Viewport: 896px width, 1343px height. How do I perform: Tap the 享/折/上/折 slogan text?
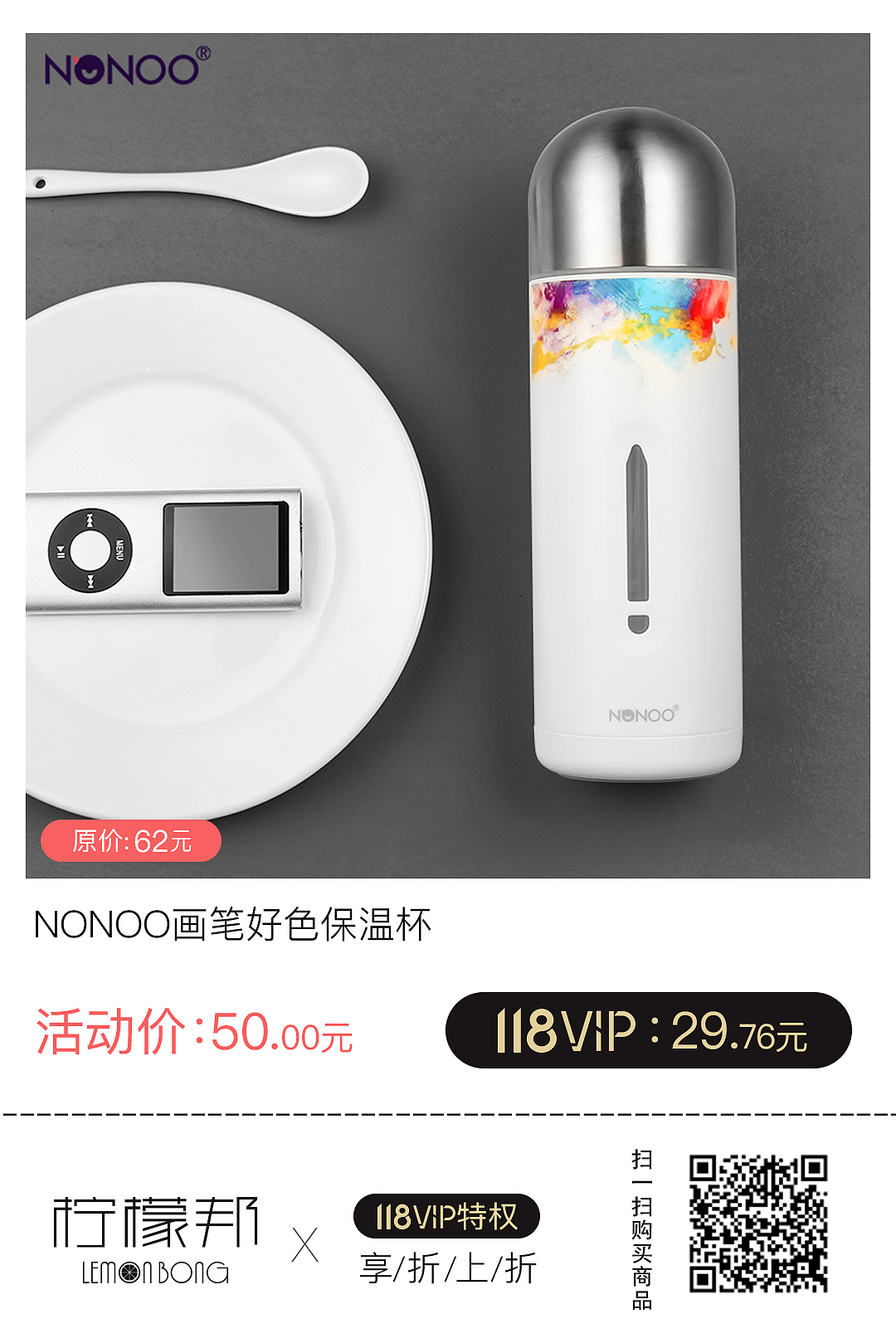click(x=449, y=1268)
